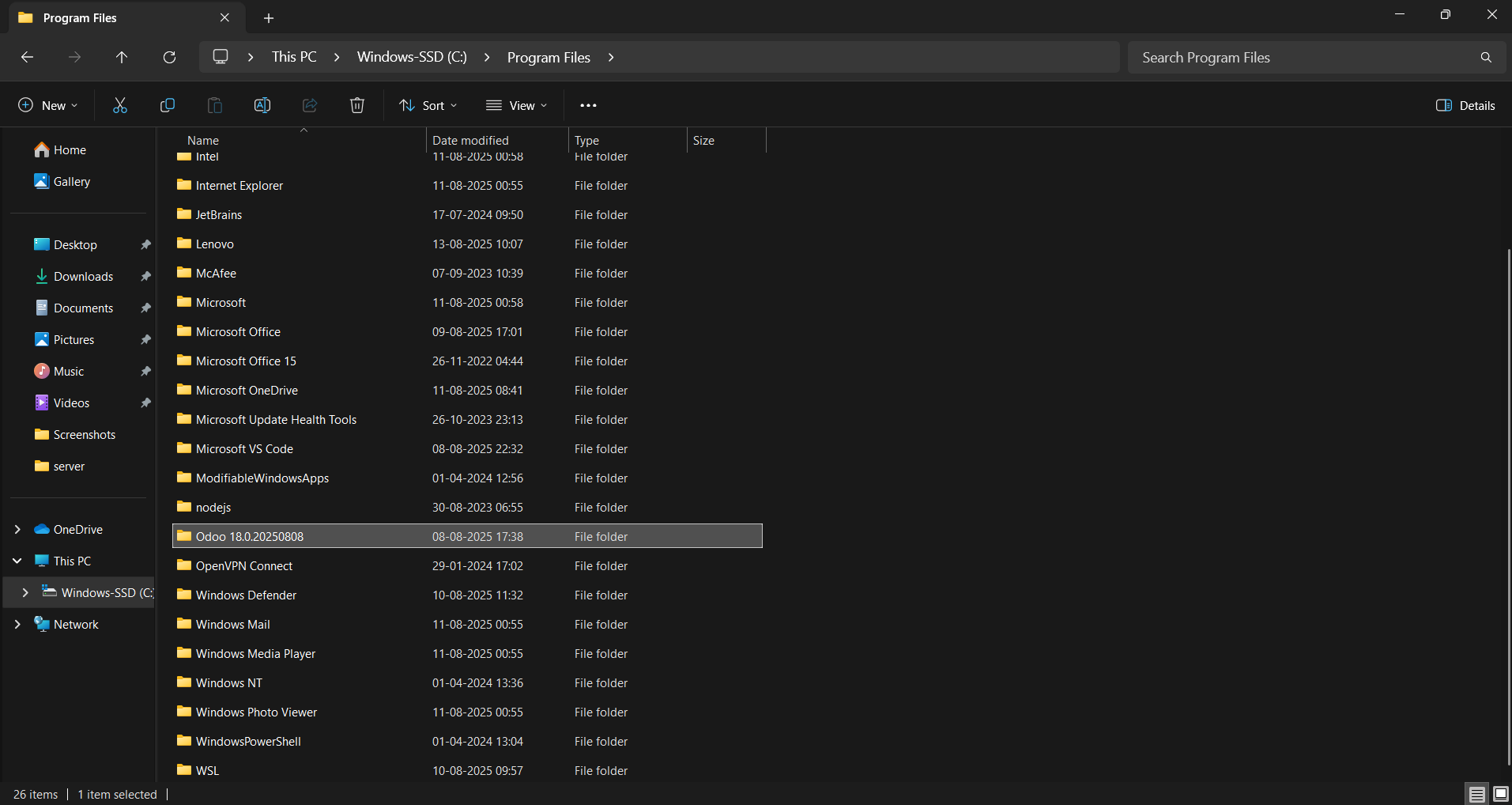Open the Odoo 18.0.20250808 folder icon

[184, 536]
